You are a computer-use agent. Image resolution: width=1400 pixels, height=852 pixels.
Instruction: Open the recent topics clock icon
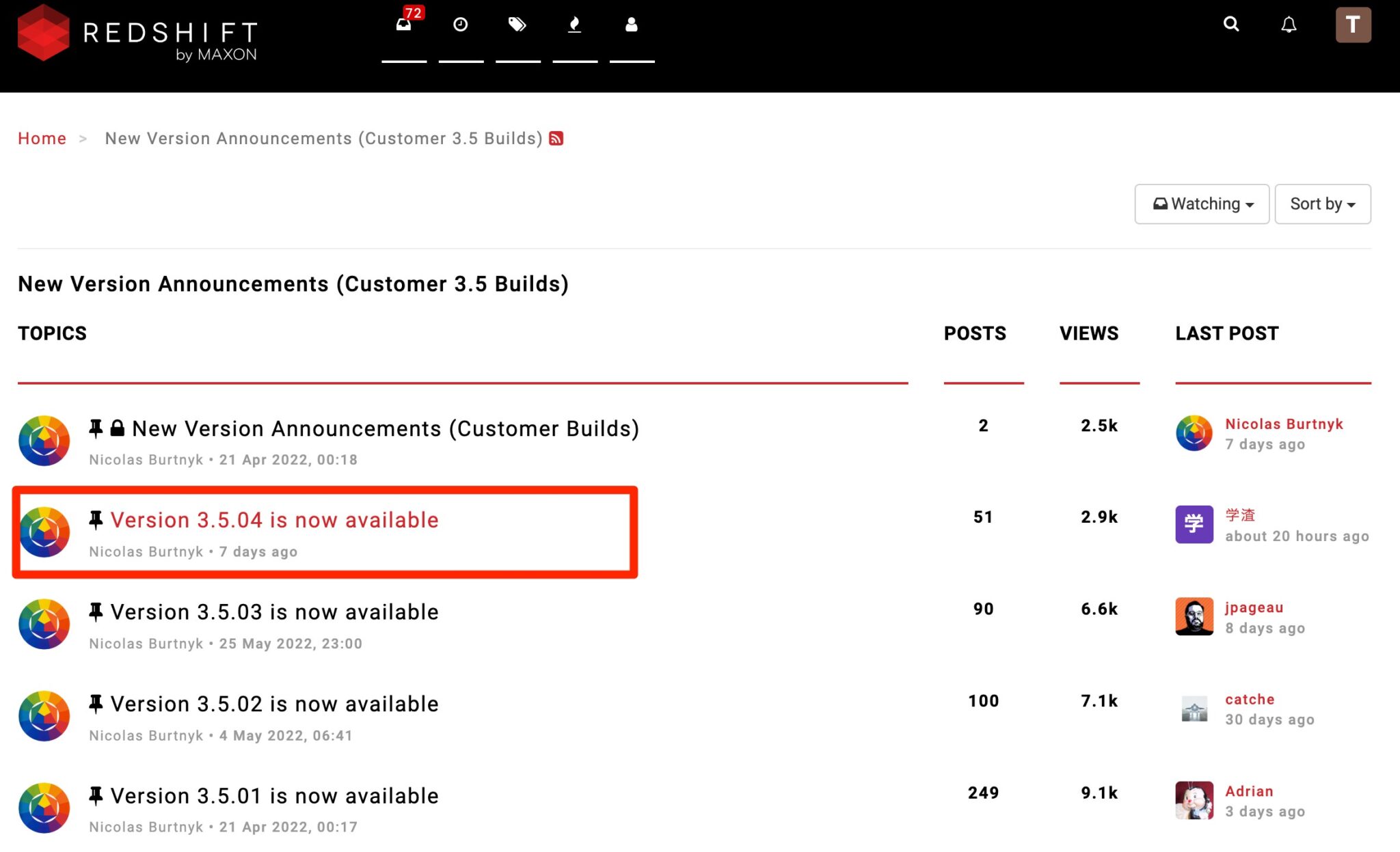pos(461,25)
